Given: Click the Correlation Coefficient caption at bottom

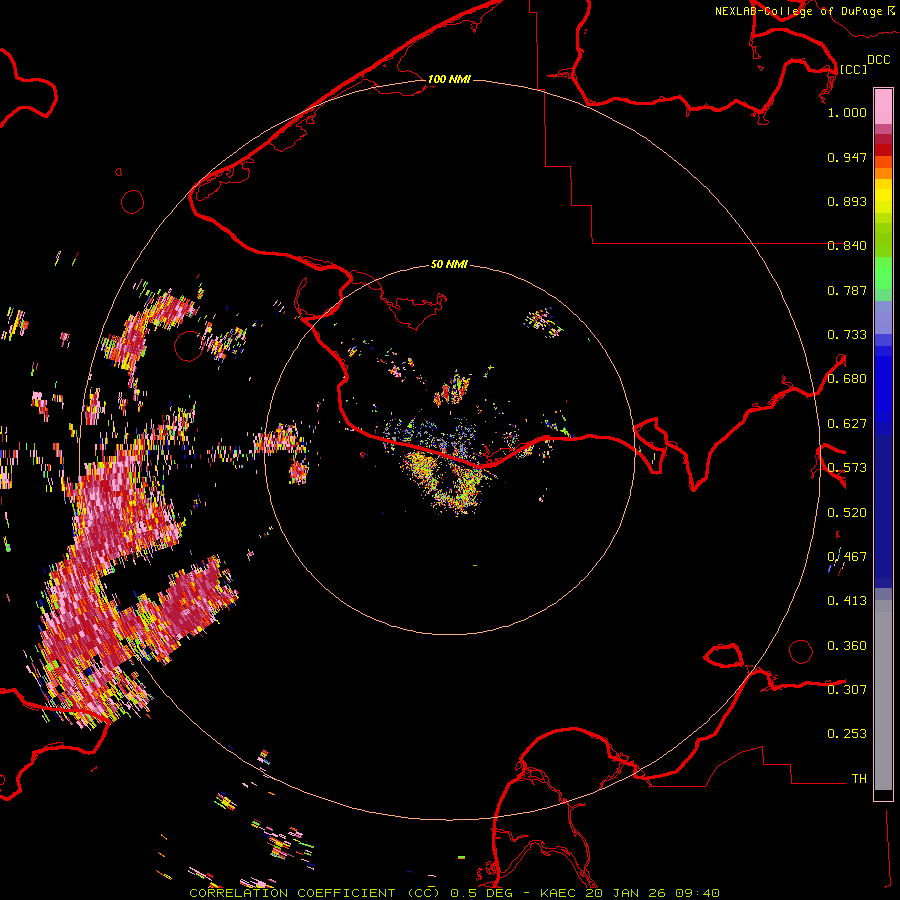Looking at the screenshot, I should coord(454,893).
